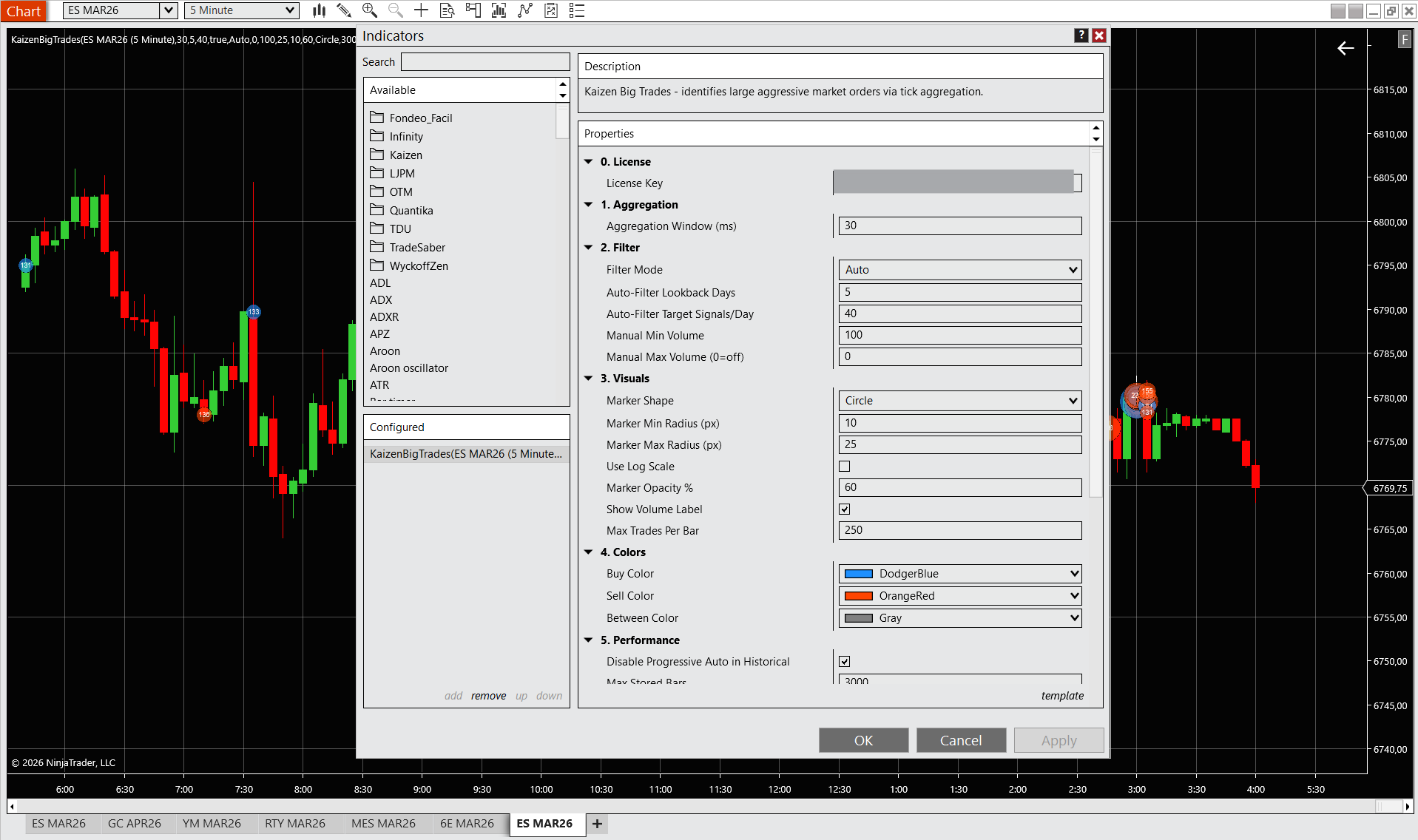Select the crosshair cursor icon

(421, 10)
